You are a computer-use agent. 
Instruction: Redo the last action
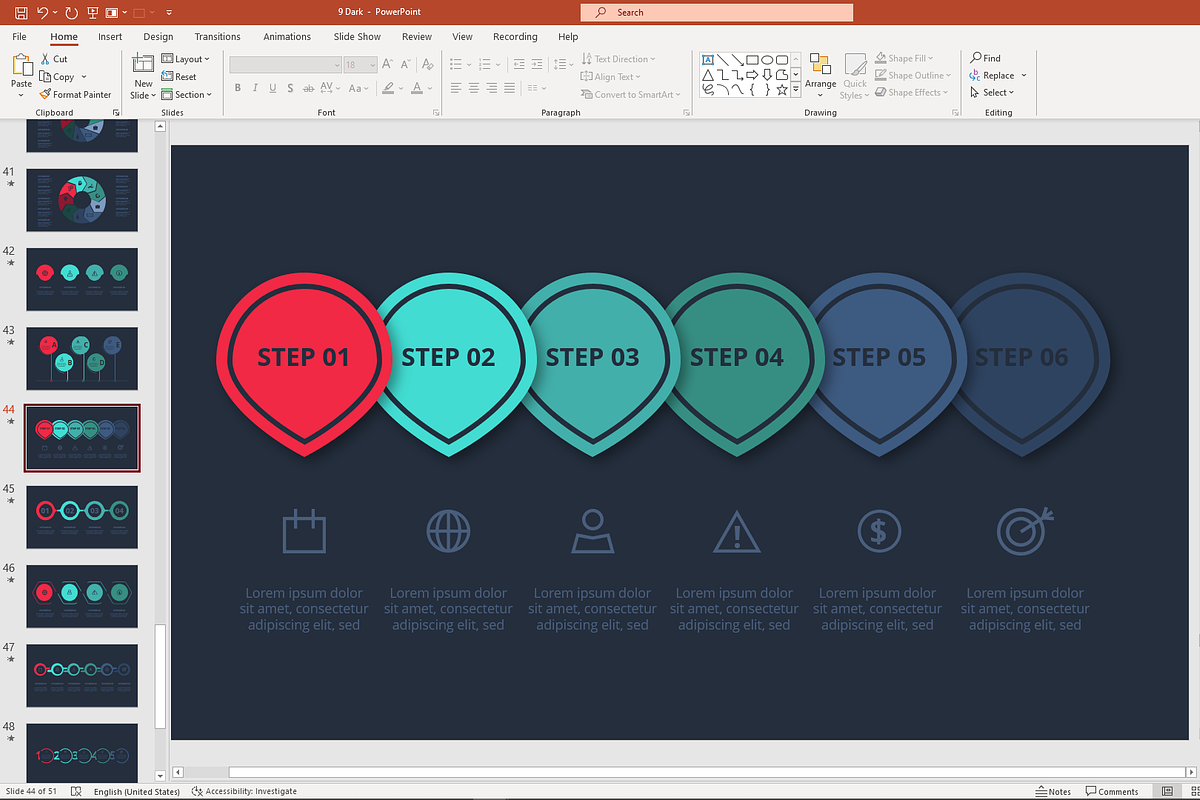coord(71,12)
